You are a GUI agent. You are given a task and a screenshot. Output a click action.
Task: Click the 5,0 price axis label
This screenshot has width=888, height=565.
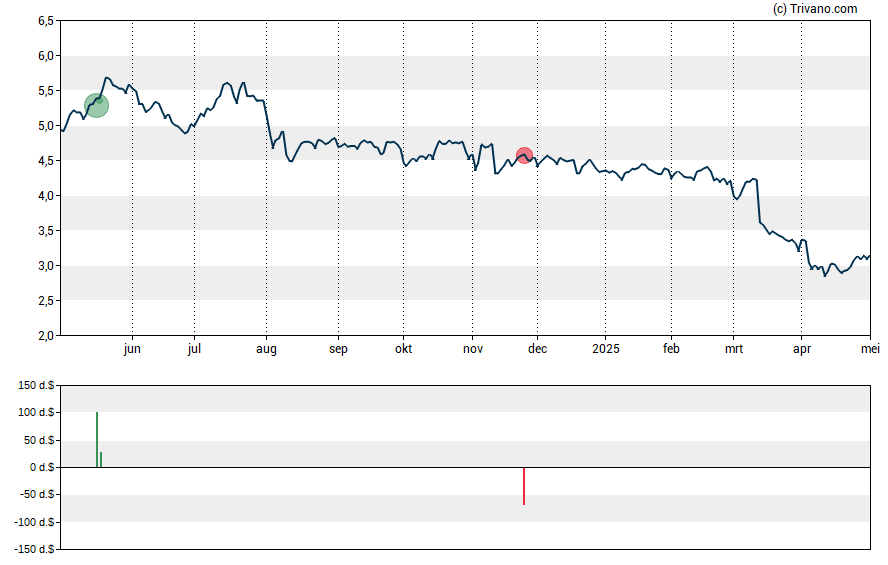click(46, 126)
